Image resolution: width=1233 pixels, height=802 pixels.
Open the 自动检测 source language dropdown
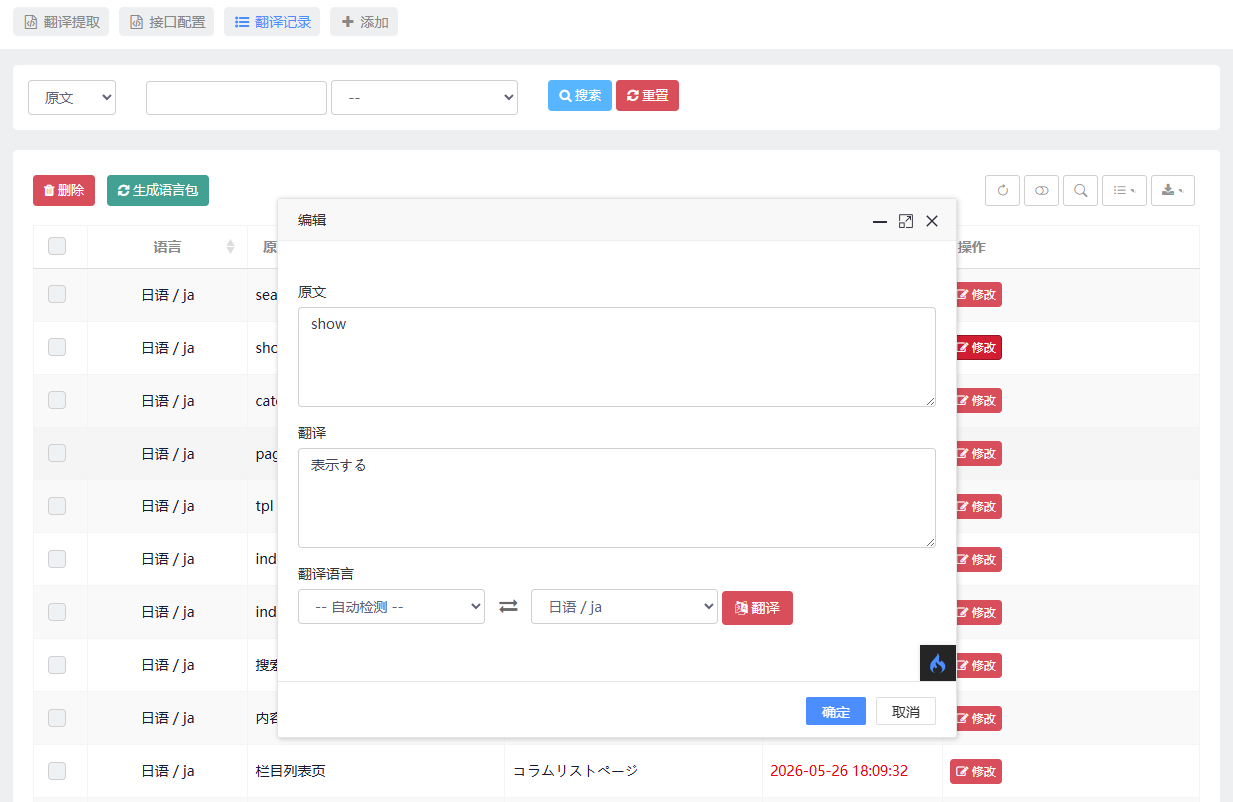point(391,606)
